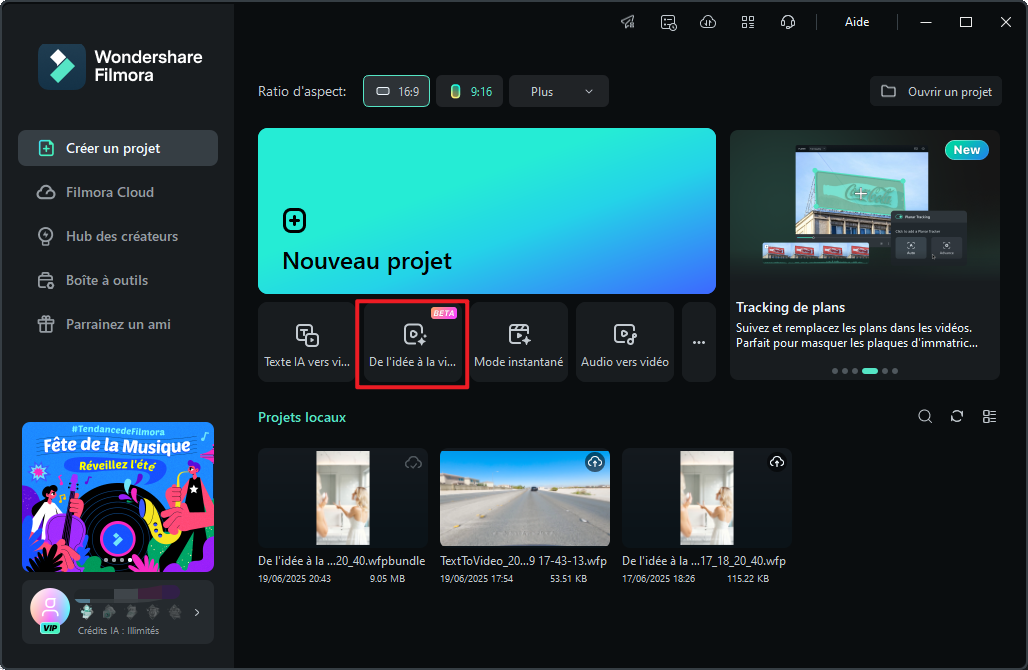The height and width of the screenshot is (670, 1028).
Task: Upload 17/06/2025 project to cloud
Action: coord(777,462)
